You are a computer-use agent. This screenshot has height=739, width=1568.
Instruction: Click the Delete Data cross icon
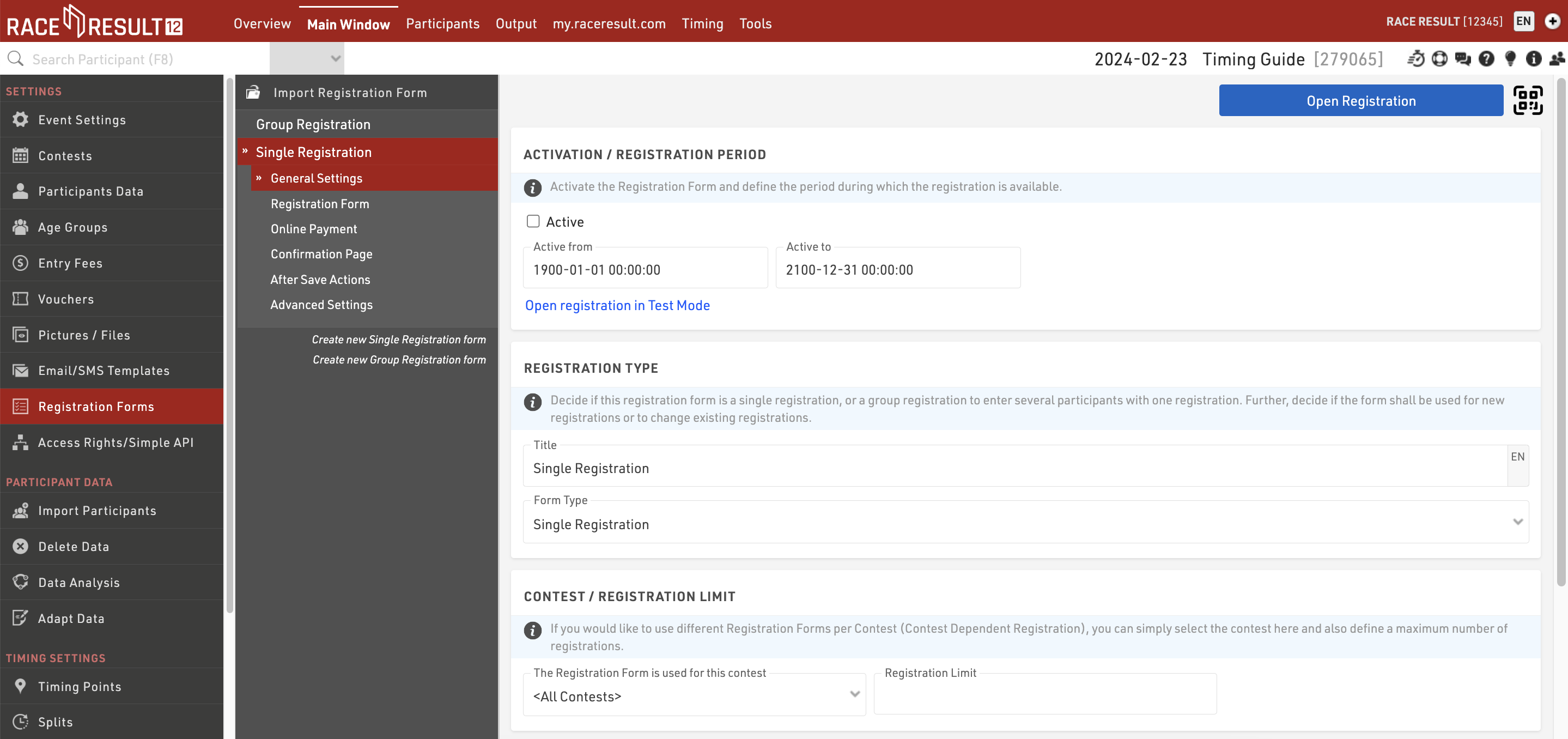coord(20,547)
